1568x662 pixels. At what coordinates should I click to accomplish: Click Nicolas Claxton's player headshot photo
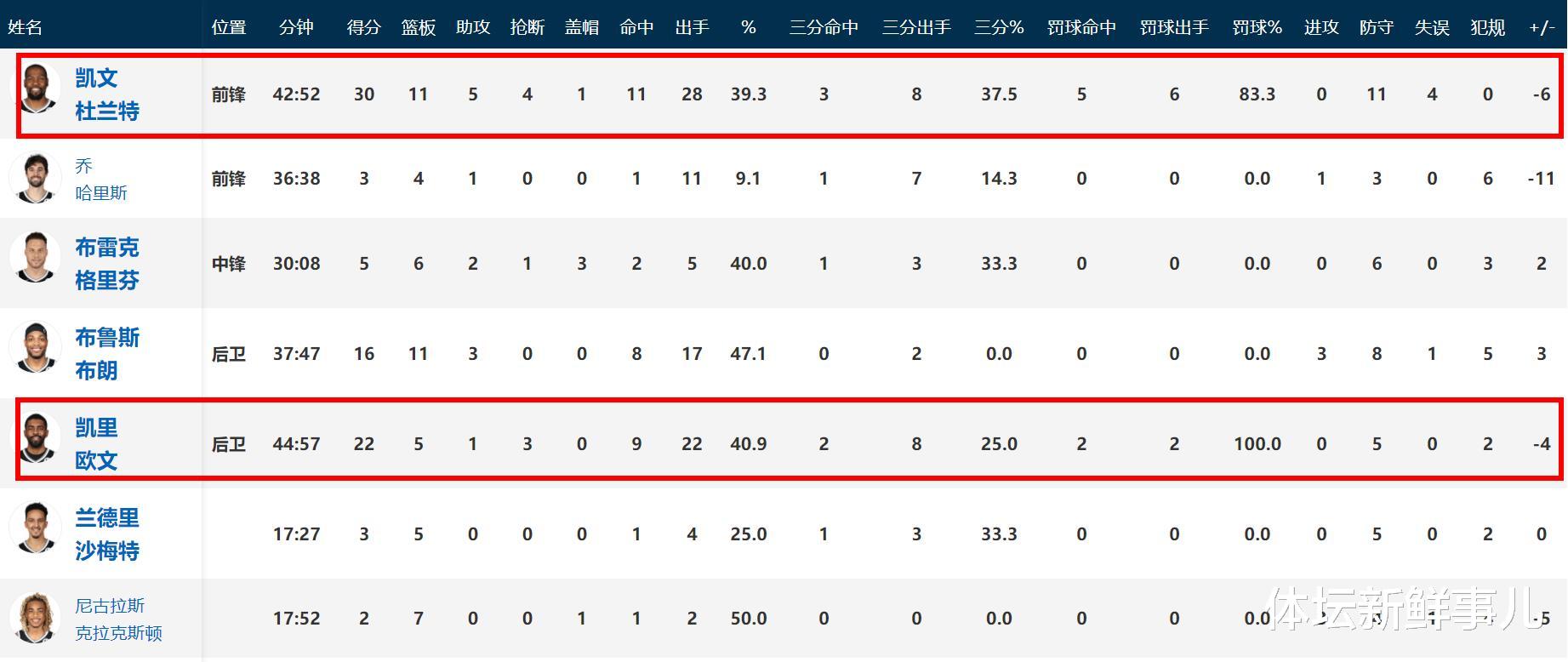tap(36, 618)
